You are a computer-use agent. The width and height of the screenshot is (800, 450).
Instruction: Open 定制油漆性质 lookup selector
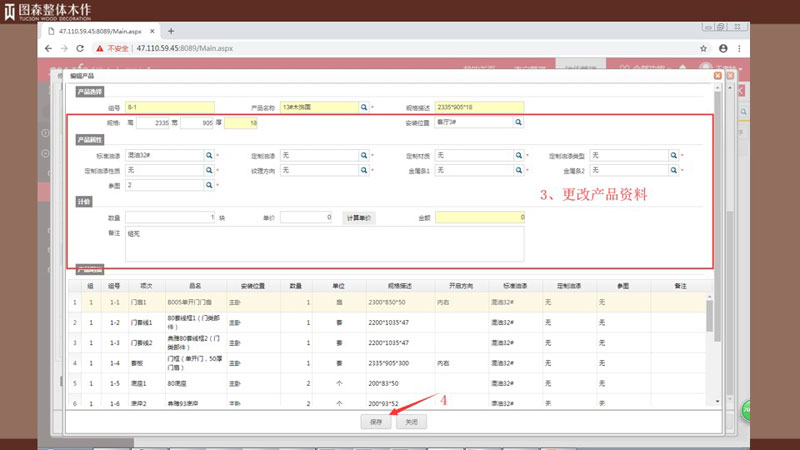(x=209, y=171)
